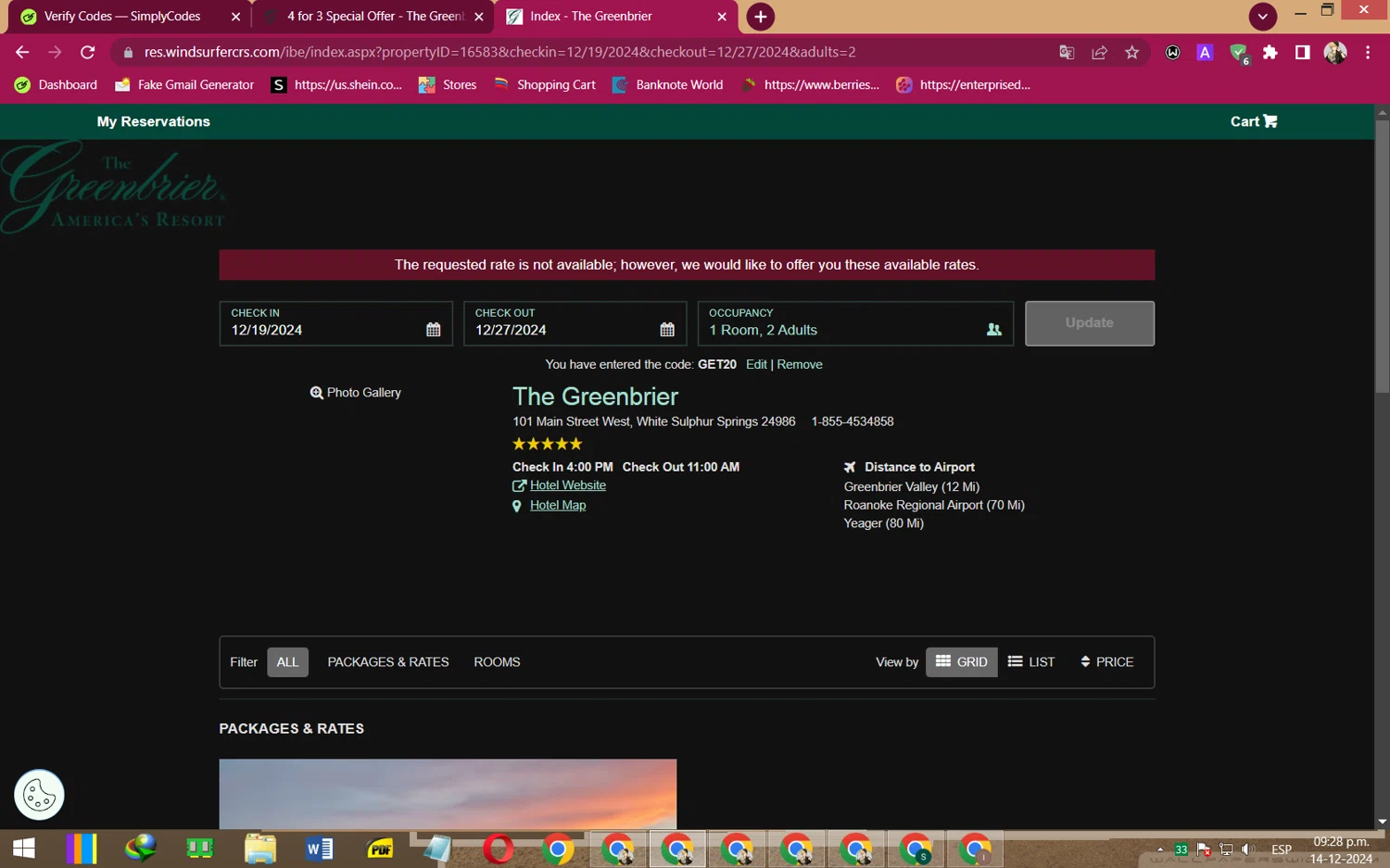Click the Occupancy guests icon
Viewport: 1390px width, 868px height.
(x=994, y=330)
